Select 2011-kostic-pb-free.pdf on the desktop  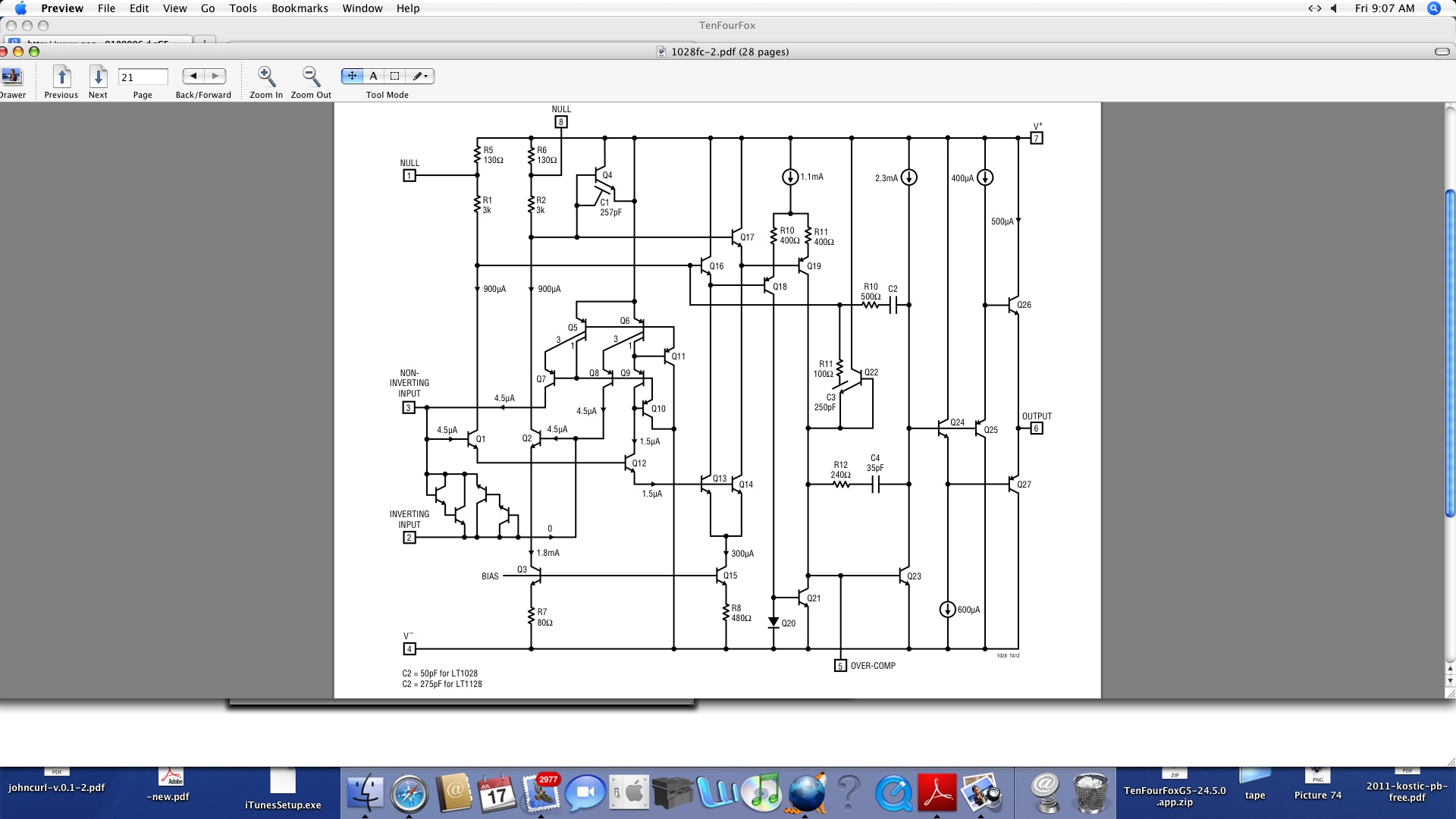coord(1407,786)
